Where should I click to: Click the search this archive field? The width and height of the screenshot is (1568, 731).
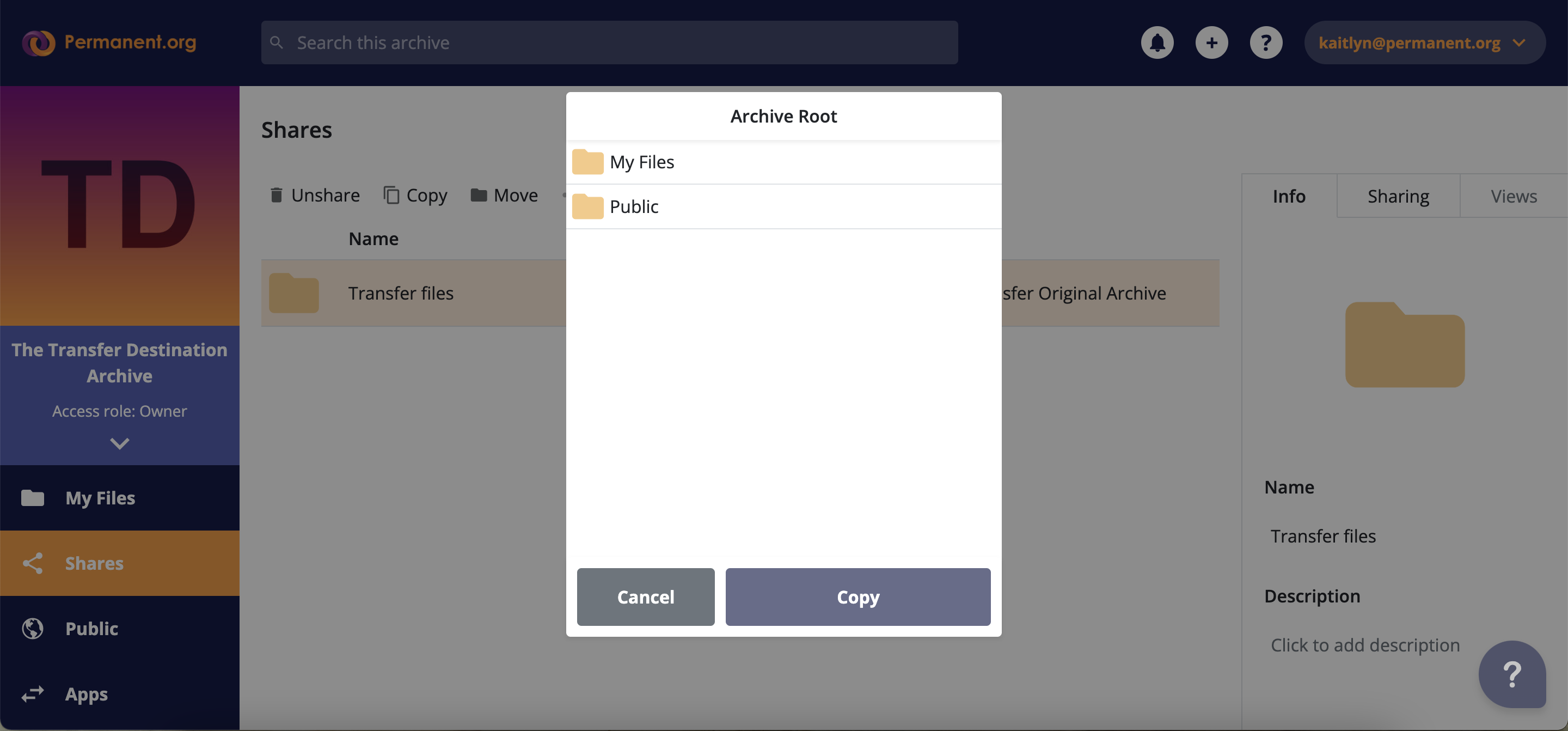pos(609,42)
